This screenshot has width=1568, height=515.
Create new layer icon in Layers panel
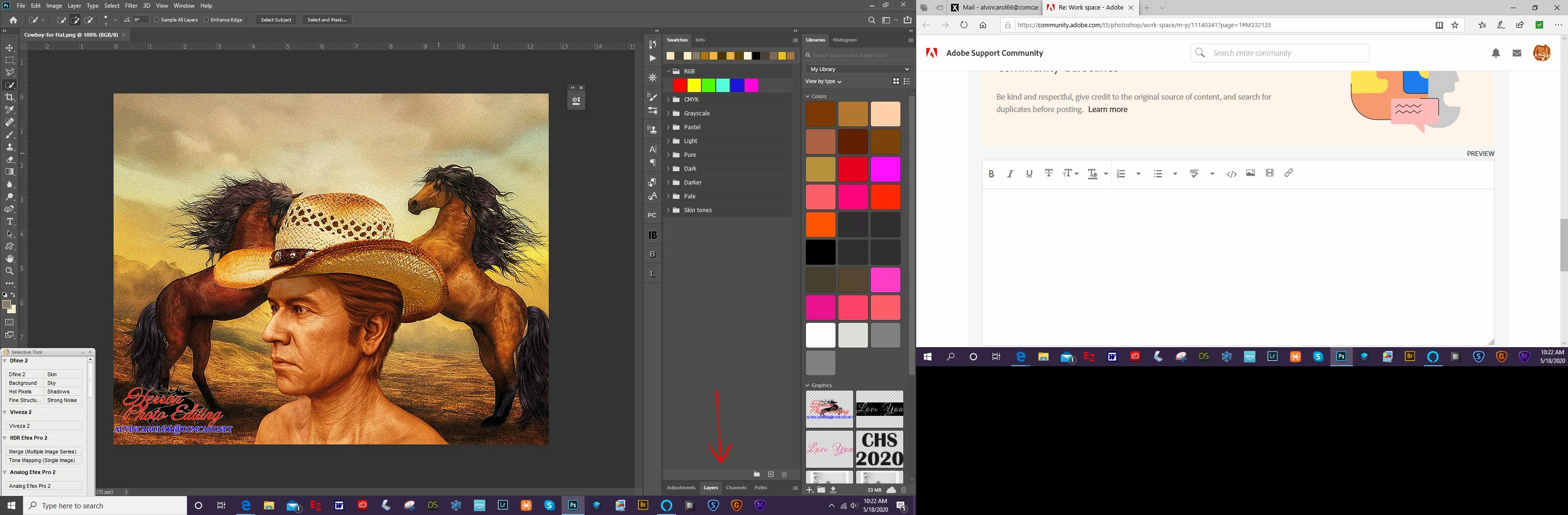tap(771, 474)
